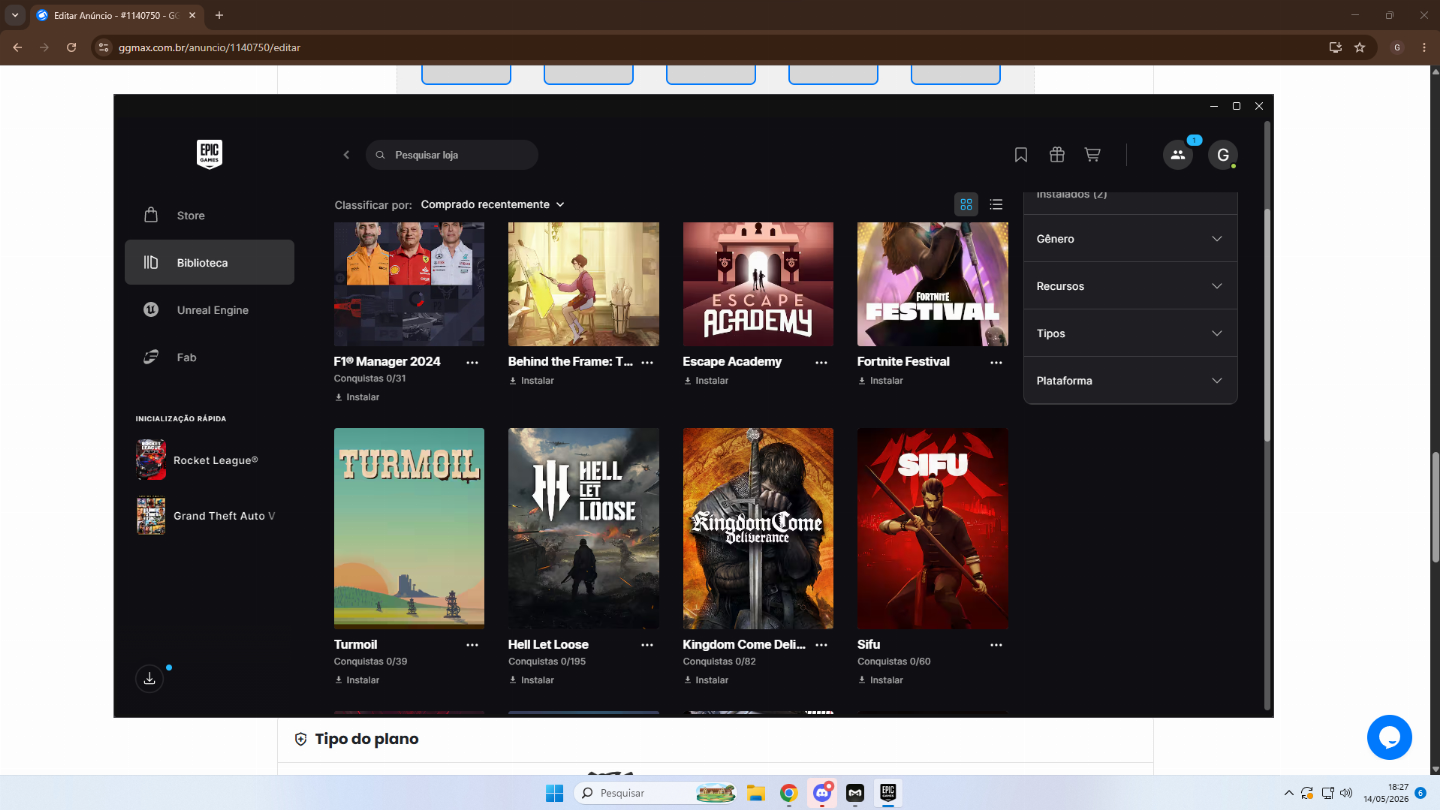The height and width of the screenshot is (810, 1440).
Task: Open the downloads icon in sidebar
Action: click(149, 679)
